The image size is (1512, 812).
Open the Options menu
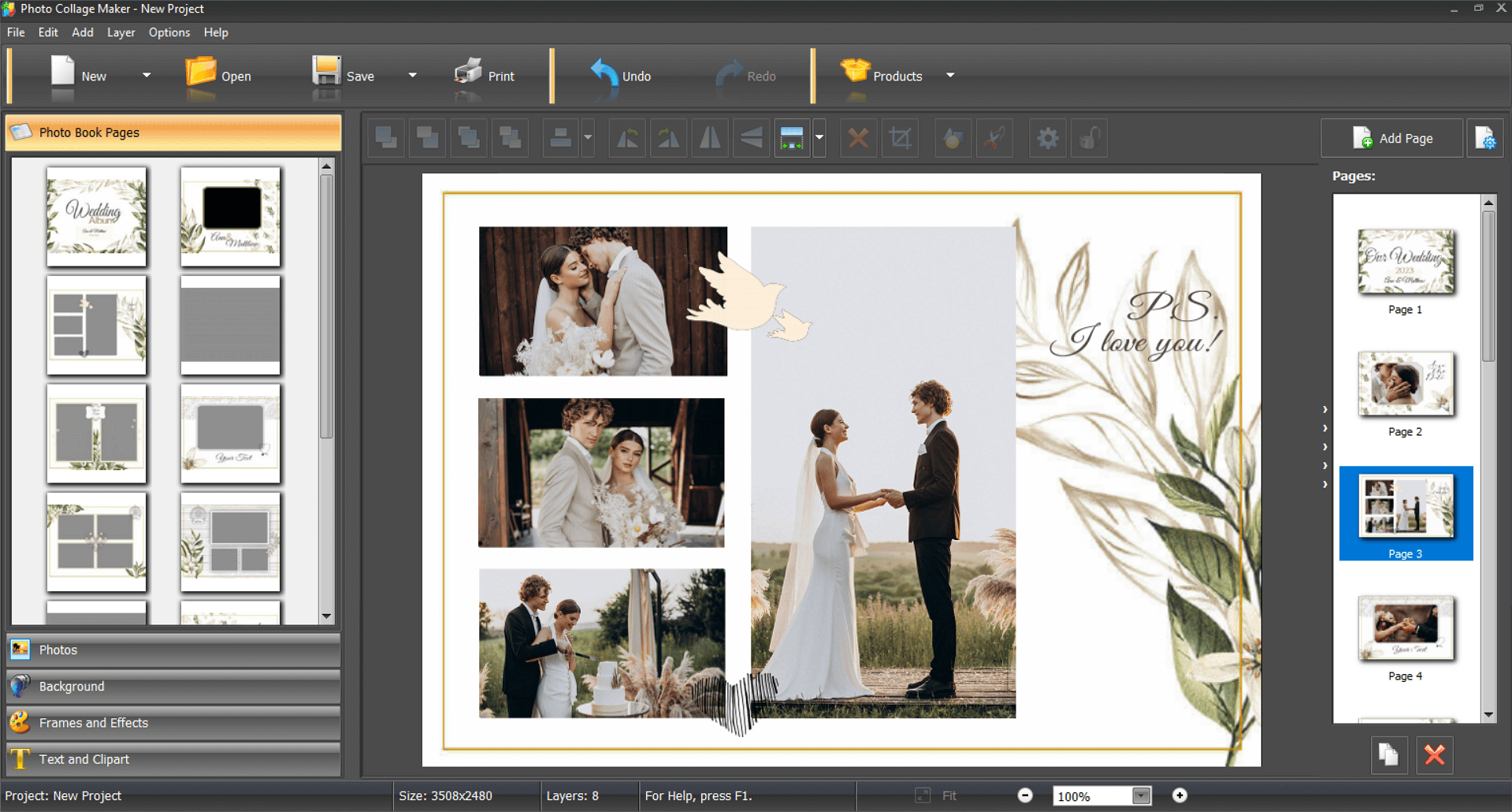[169, 32]
